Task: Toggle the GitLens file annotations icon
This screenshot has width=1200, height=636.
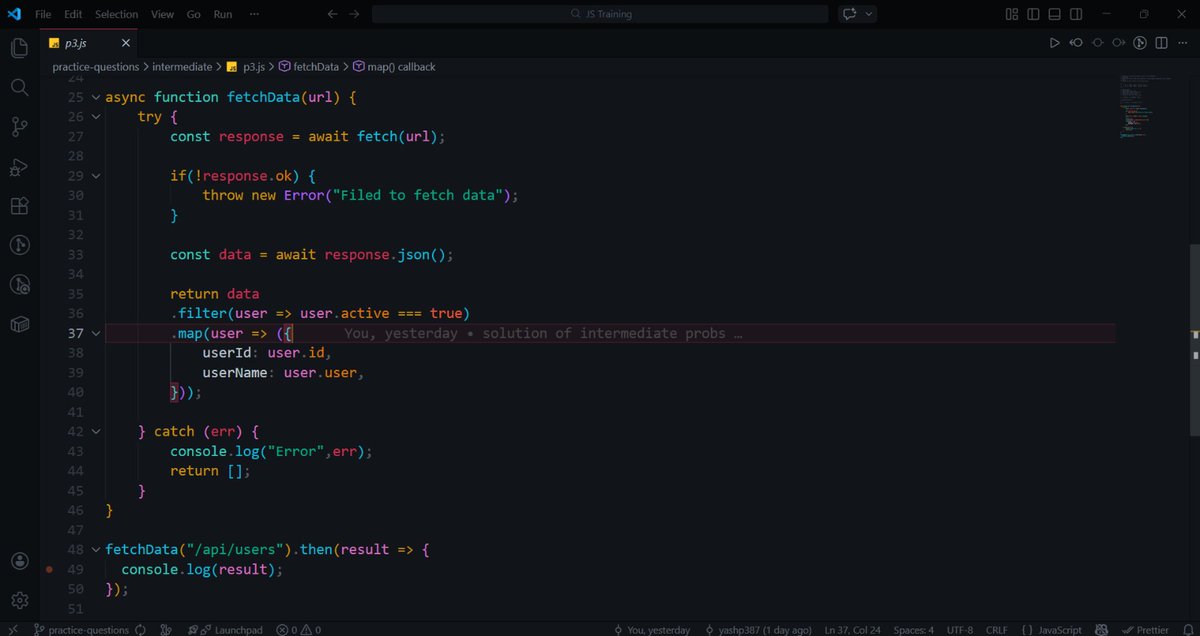Action: point(1140,43)
